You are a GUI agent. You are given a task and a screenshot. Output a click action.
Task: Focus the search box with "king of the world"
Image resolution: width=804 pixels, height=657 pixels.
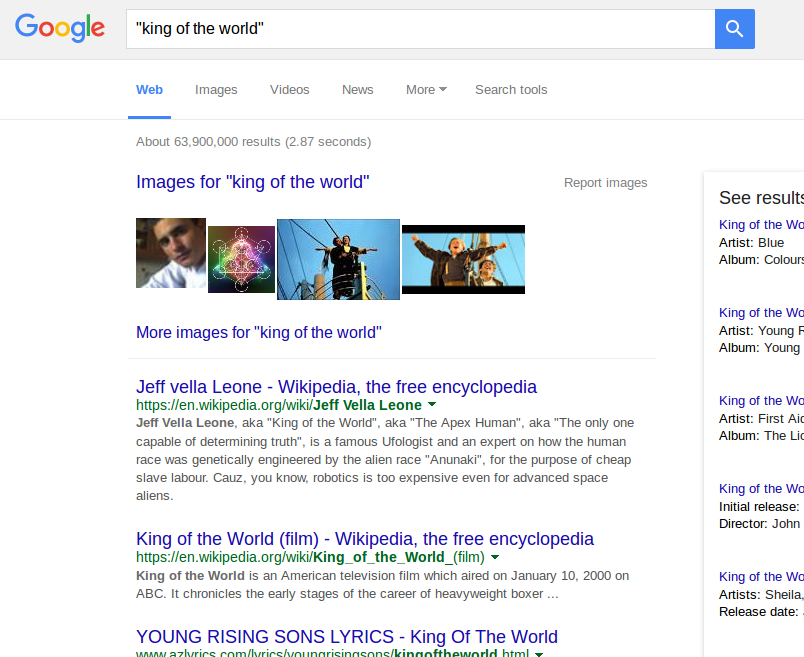pyautogui.click(x=420, y=29)
